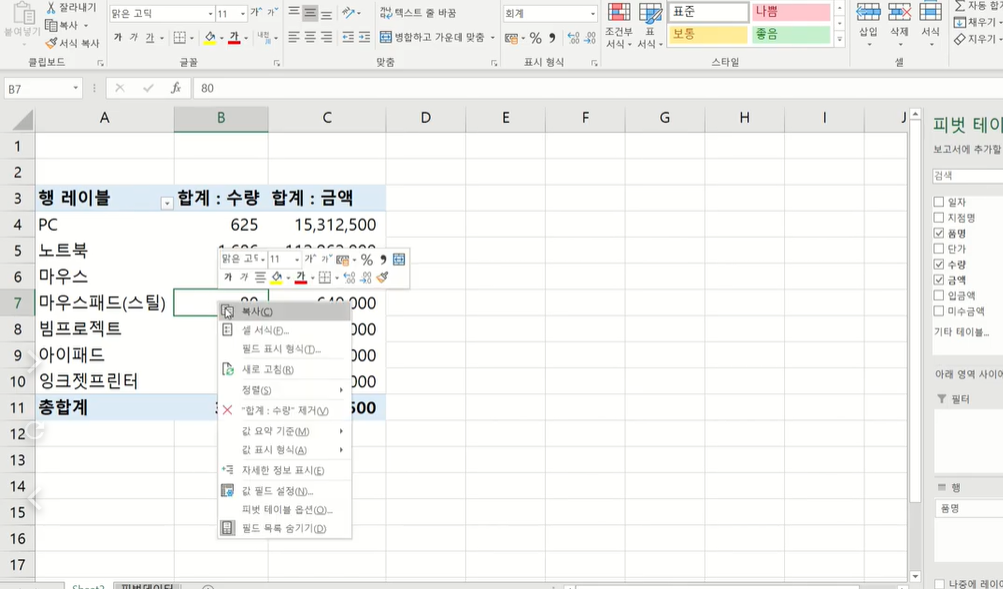Open number format dropdown showing 회계
1003x589 pixels.
(x=592, y=13)
